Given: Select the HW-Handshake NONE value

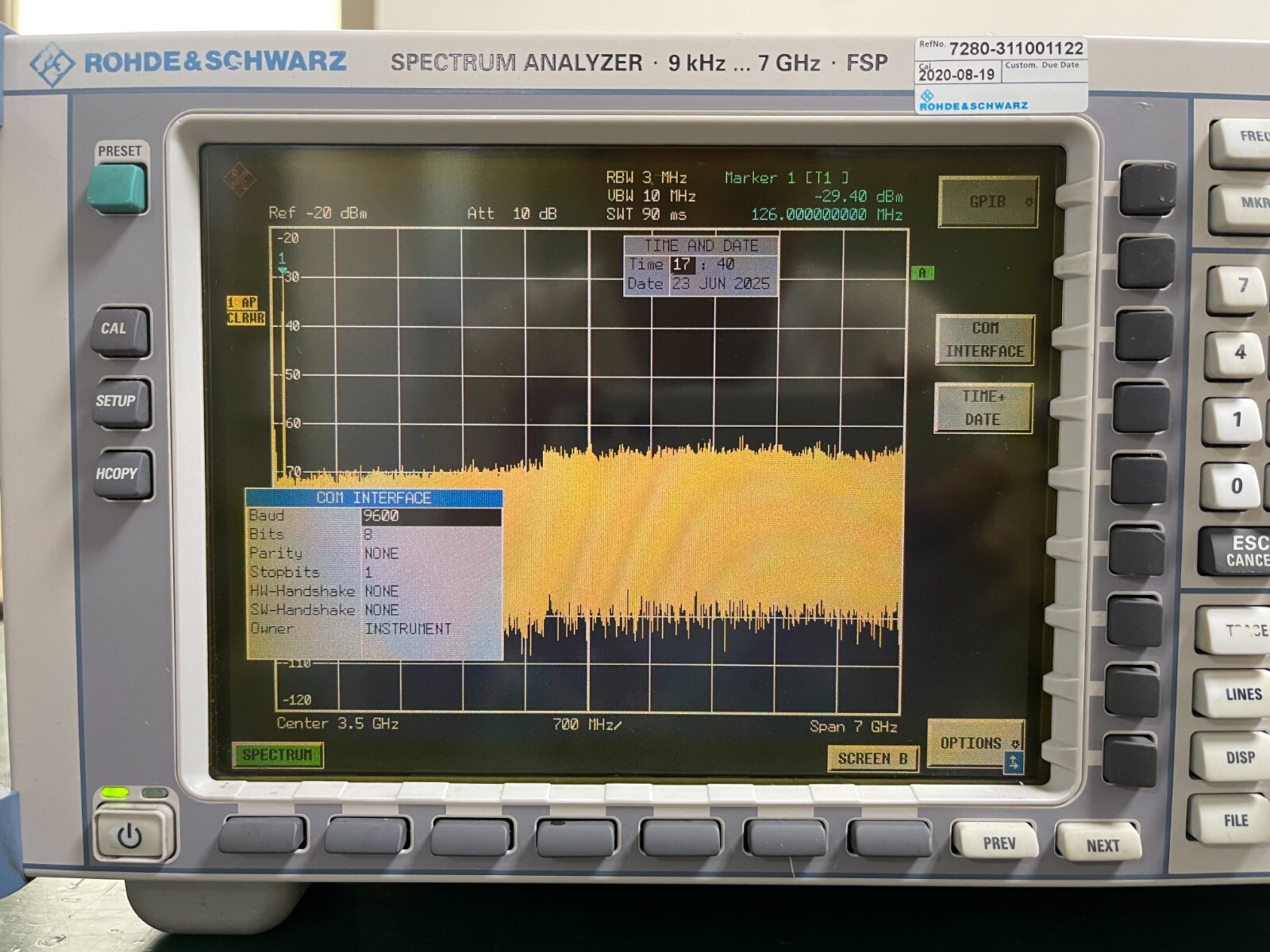Looking at the screenshot, I should pyautogui.click(x=382, y=591).
